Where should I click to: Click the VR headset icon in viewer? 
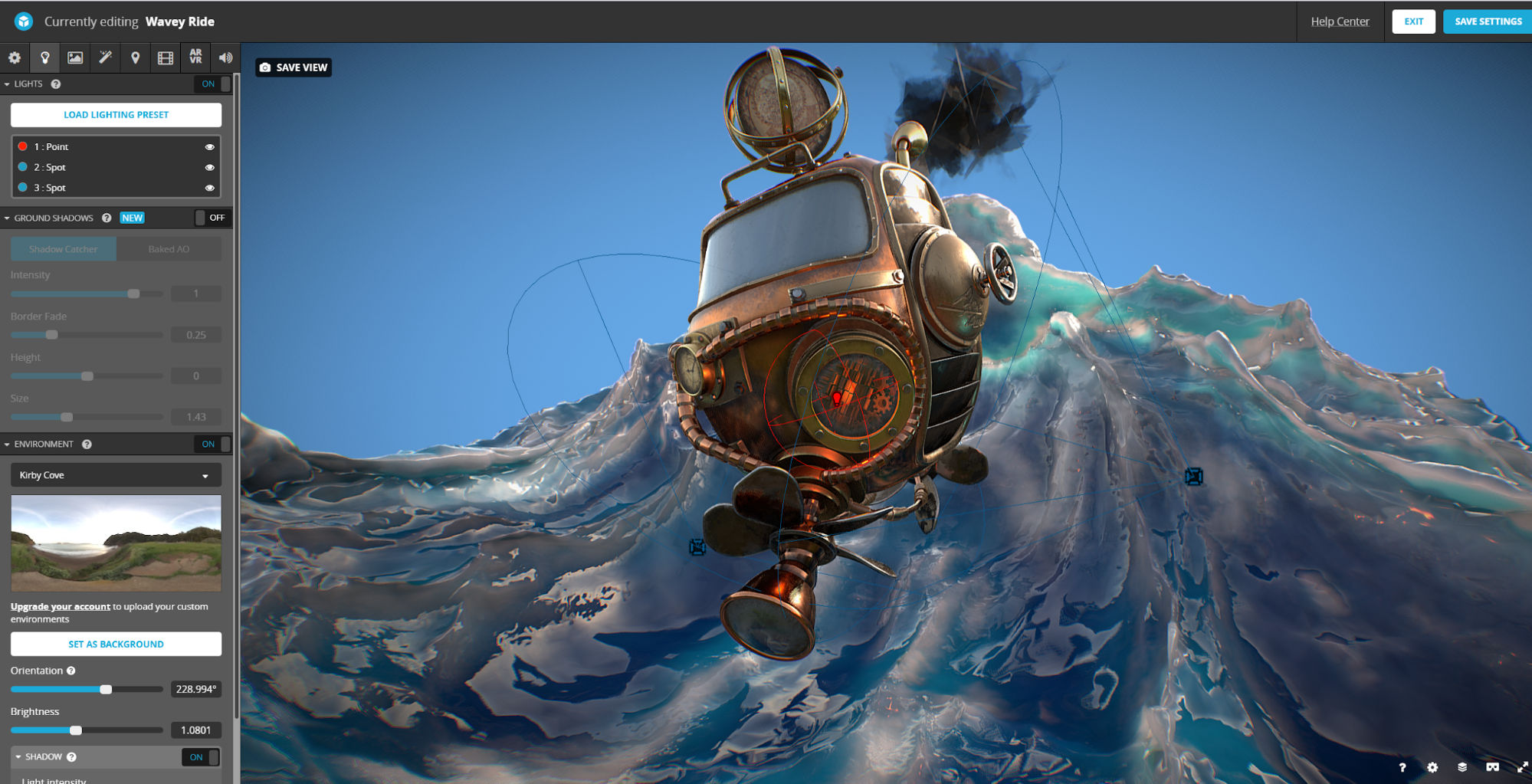click(x=1492, y=767)
